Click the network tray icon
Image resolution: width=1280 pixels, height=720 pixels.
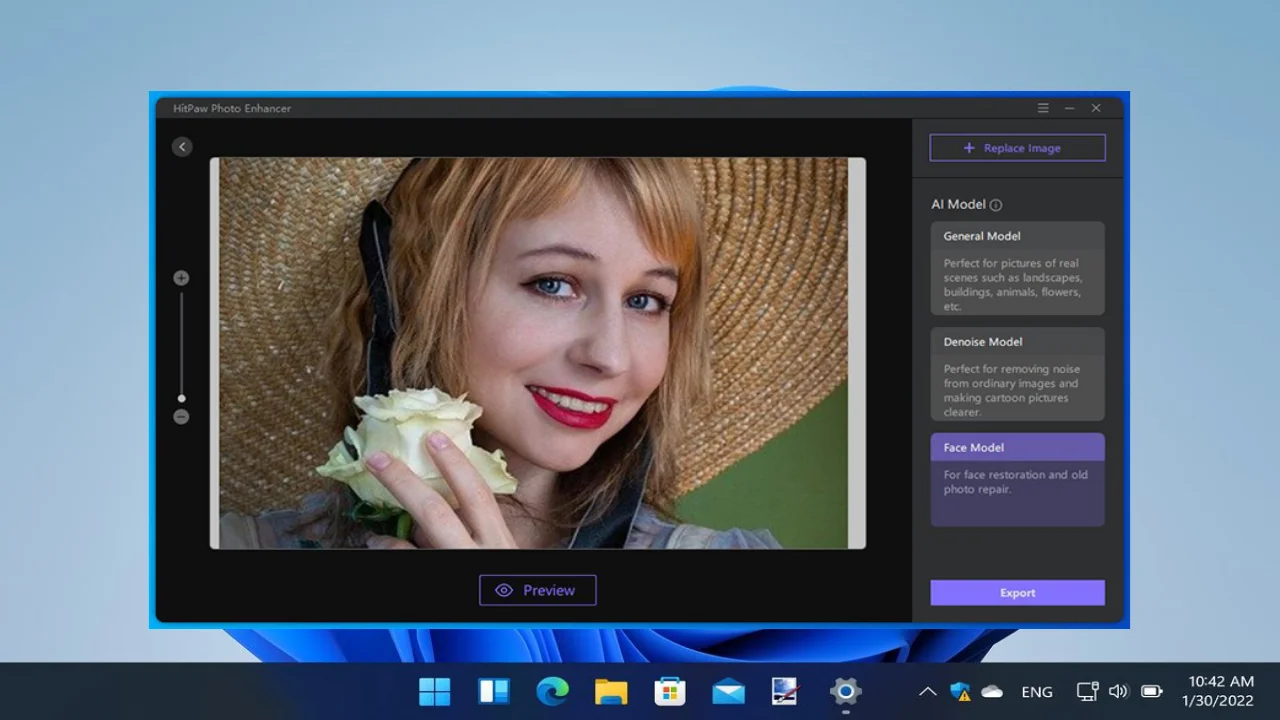[x=1087, y=691]
